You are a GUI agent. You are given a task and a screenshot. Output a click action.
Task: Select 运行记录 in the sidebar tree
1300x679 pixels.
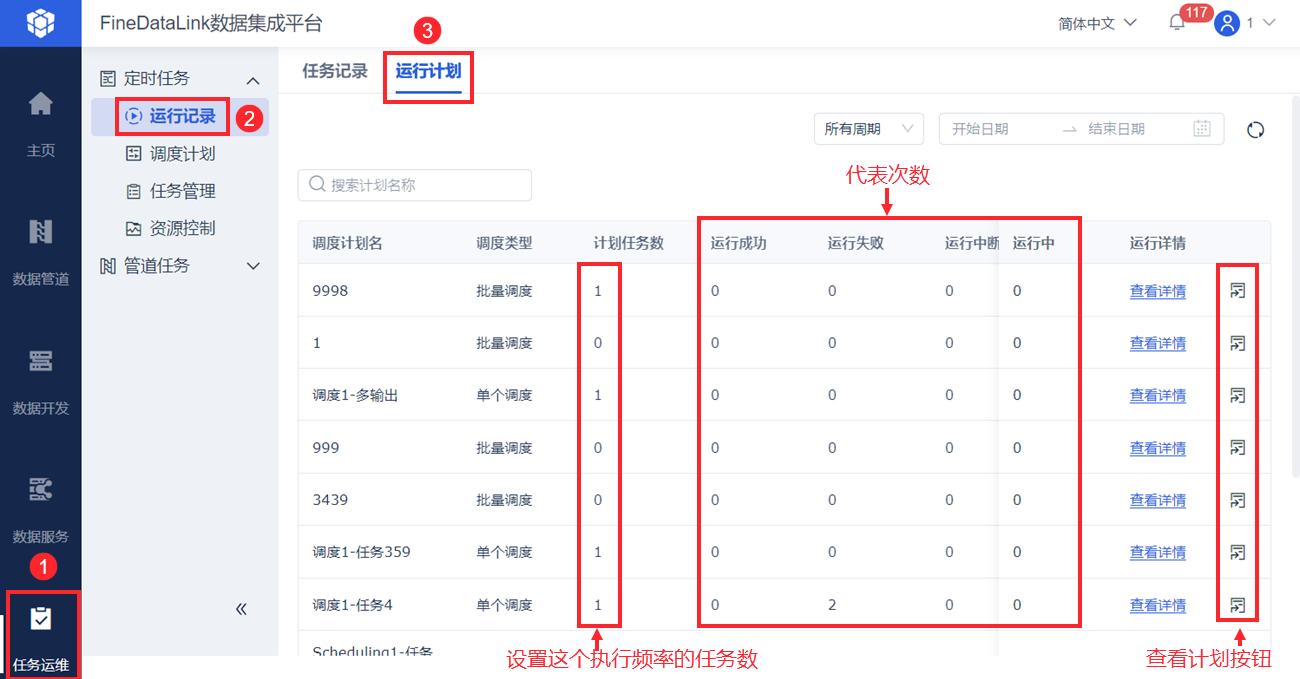[183, 116]
